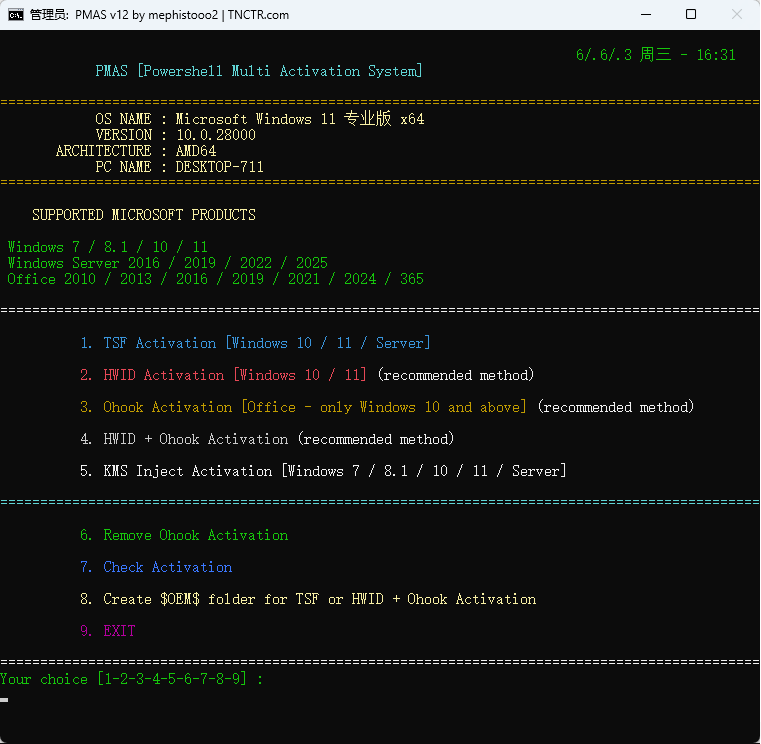Select option 5 KMS Inject Activation
Viewport: 761px width, 744px height.
(x=323, y=471)
